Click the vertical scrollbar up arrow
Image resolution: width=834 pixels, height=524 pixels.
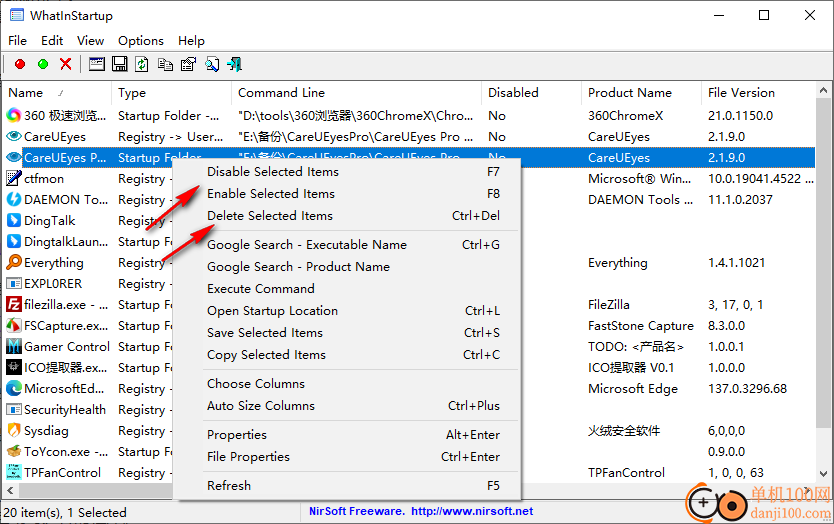coord(823,90)
